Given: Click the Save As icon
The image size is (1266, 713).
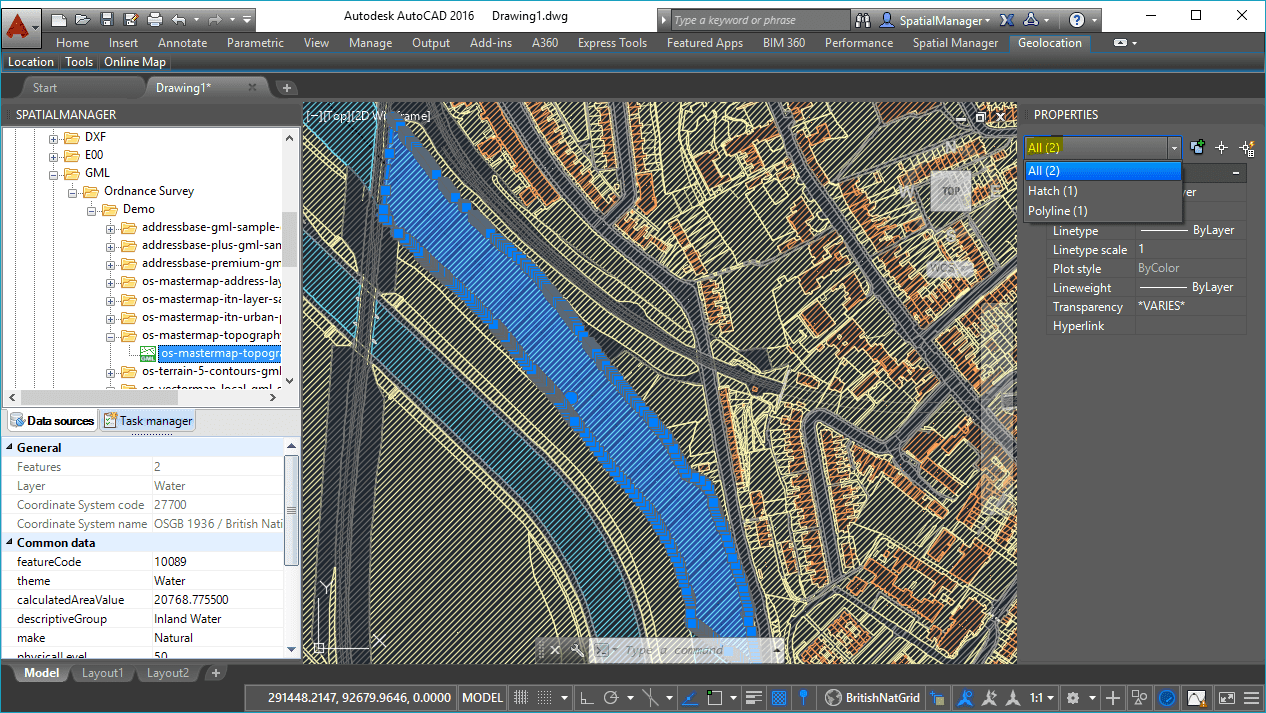Looking at the screenshot, I should (130, 19).
